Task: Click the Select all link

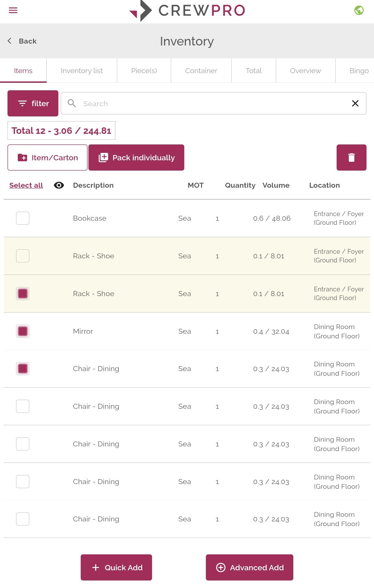Action: click(x=26, y=185)
